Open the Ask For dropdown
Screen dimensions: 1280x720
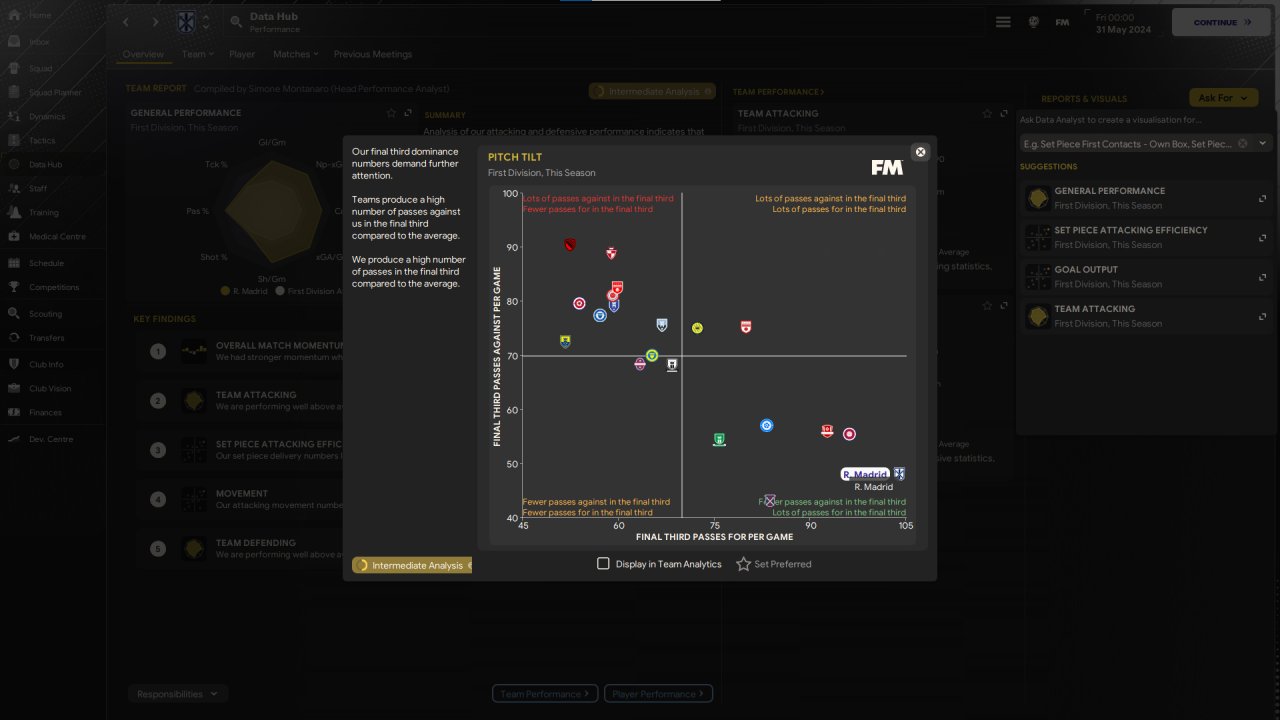click(1223, 97)
